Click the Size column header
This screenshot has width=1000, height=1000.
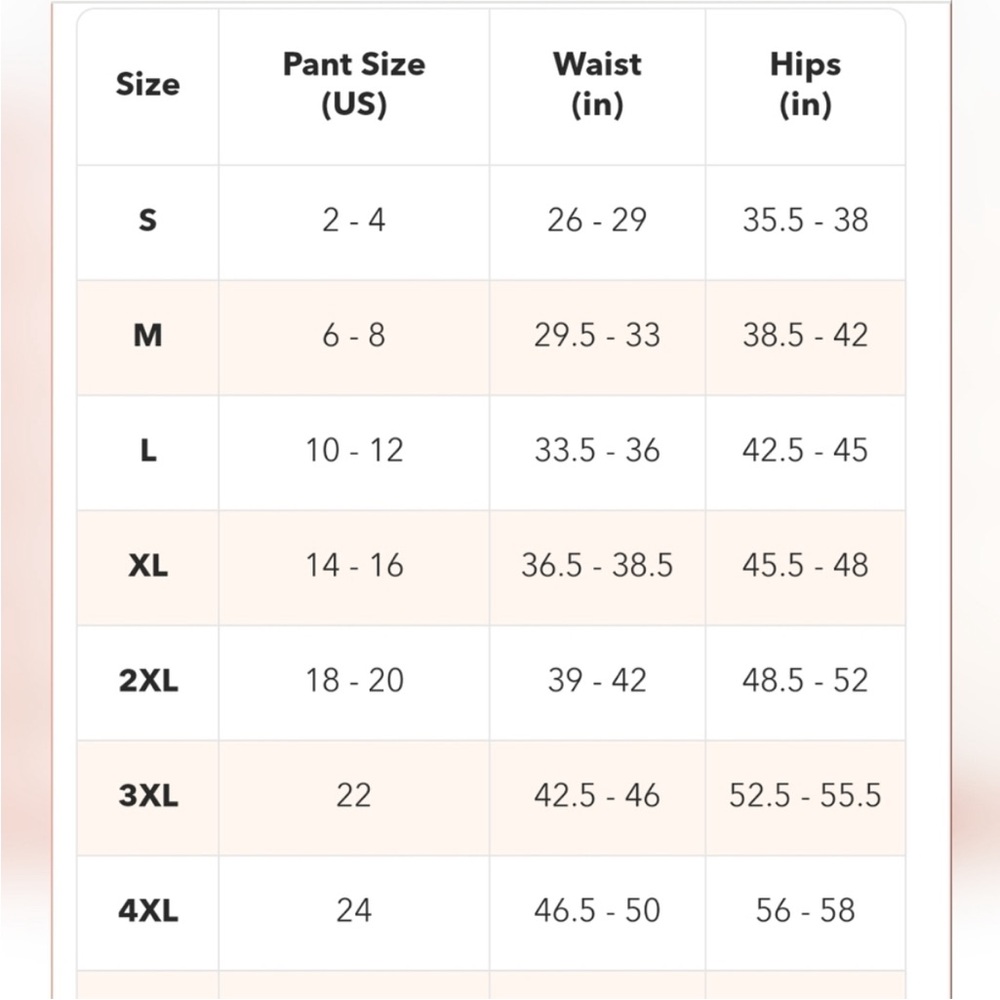tap(147, 84)
